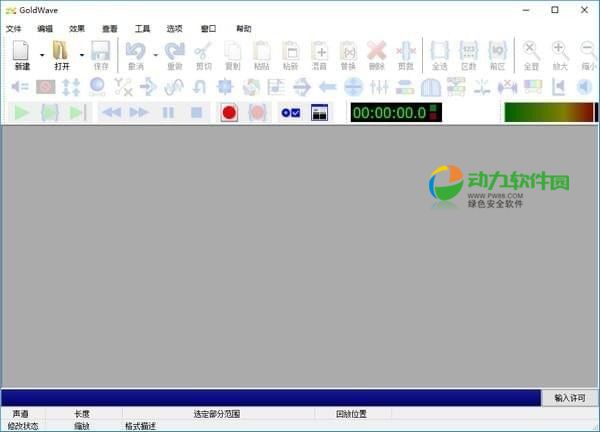
Task: Click the rainbow spectrum filter effect icon
Action: tap(533, 87)
